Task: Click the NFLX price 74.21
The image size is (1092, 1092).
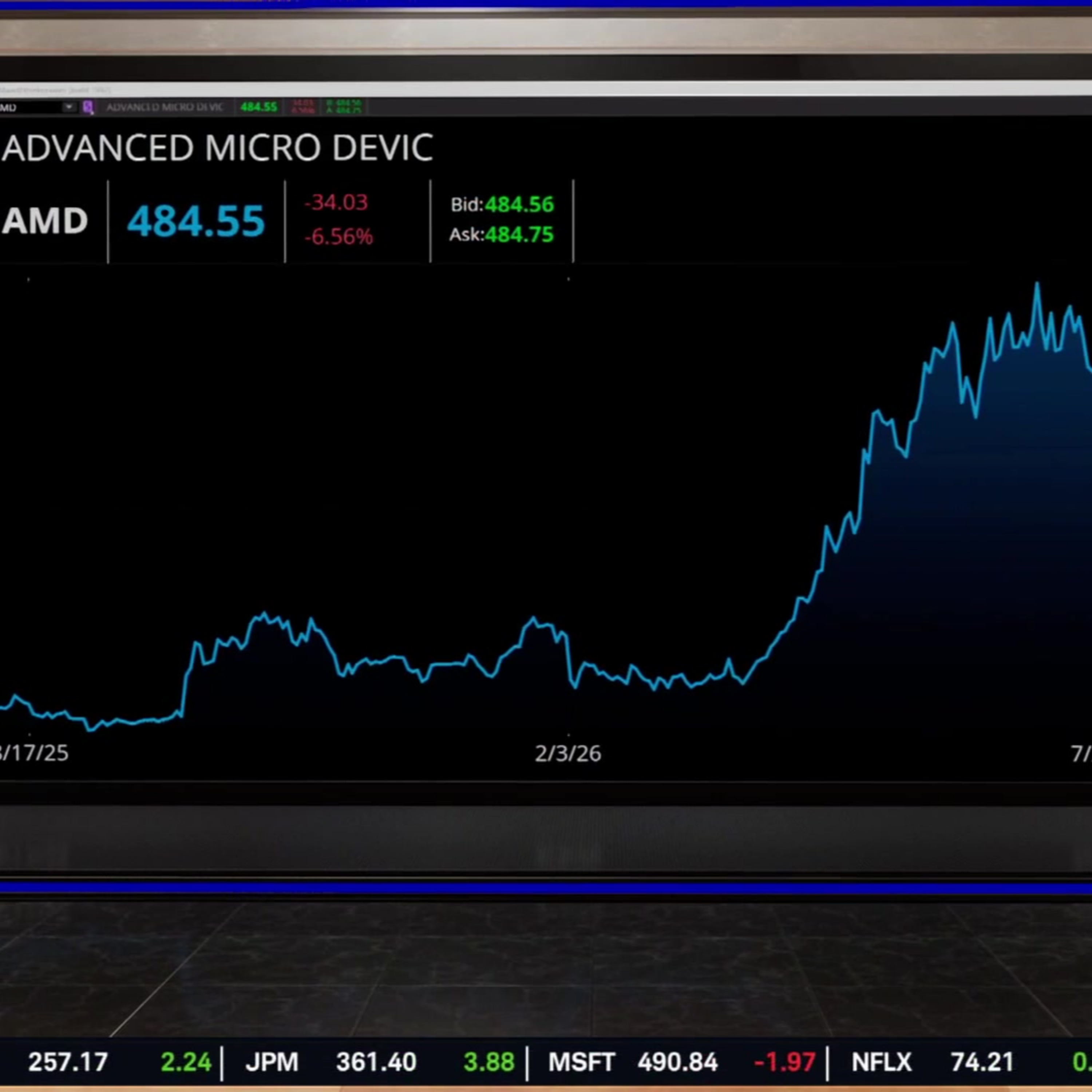Action: (x=982, y=1062)
